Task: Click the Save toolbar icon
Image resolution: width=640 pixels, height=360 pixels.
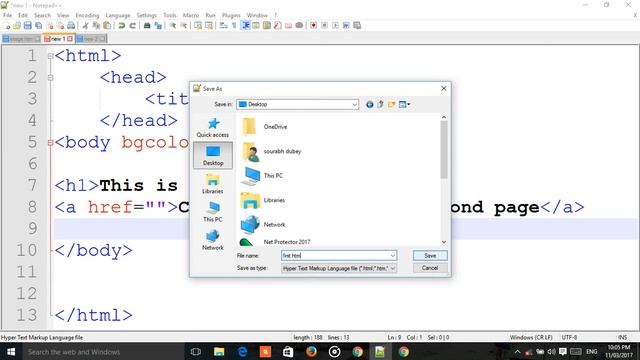Action: coord(27,26)
